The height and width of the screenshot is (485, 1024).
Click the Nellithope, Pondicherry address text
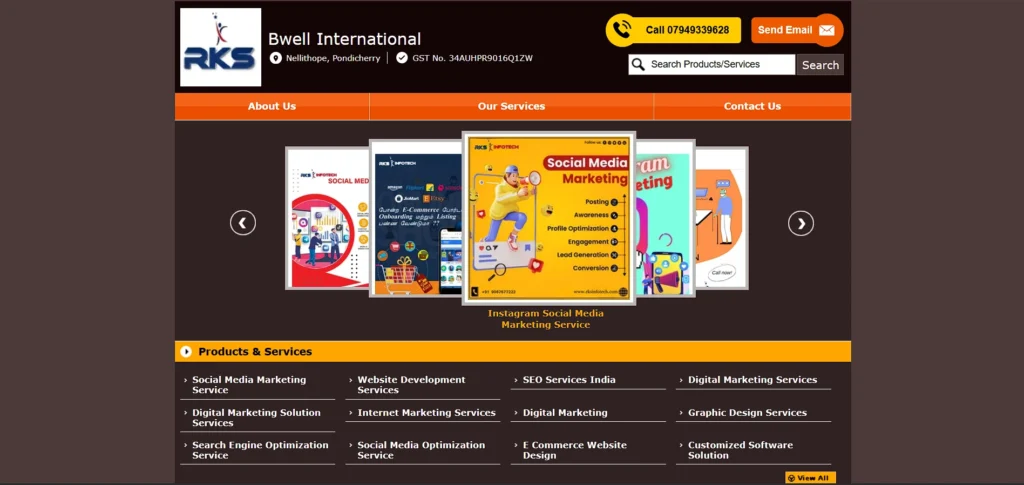pos(333,58)
